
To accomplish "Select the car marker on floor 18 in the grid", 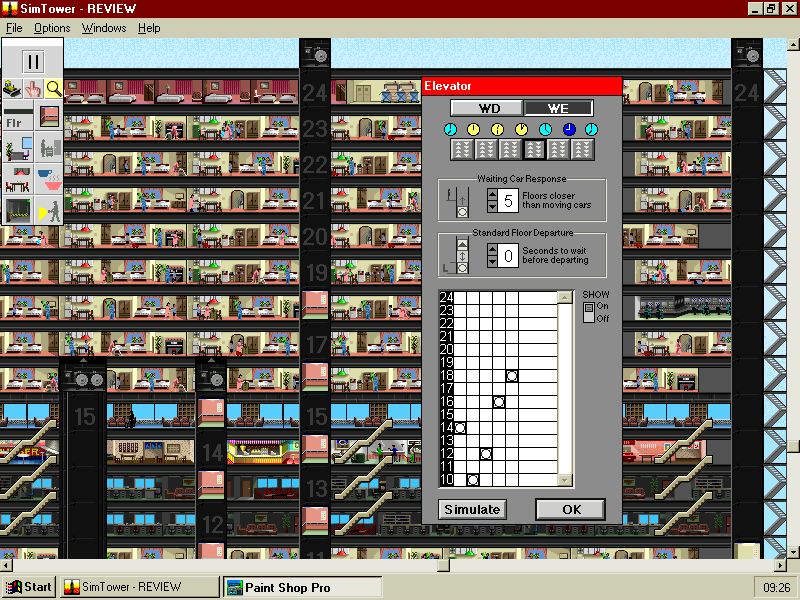I will pyautogui.click(x=512, y=376).
